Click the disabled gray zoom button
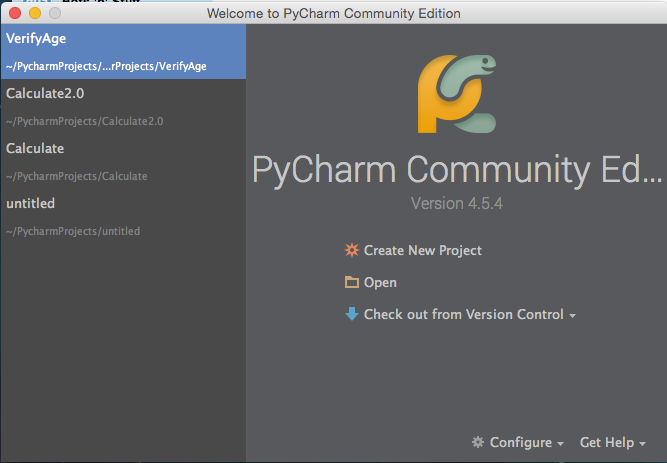The height and width of the screenshot is (463, 667). pos(55,13)
